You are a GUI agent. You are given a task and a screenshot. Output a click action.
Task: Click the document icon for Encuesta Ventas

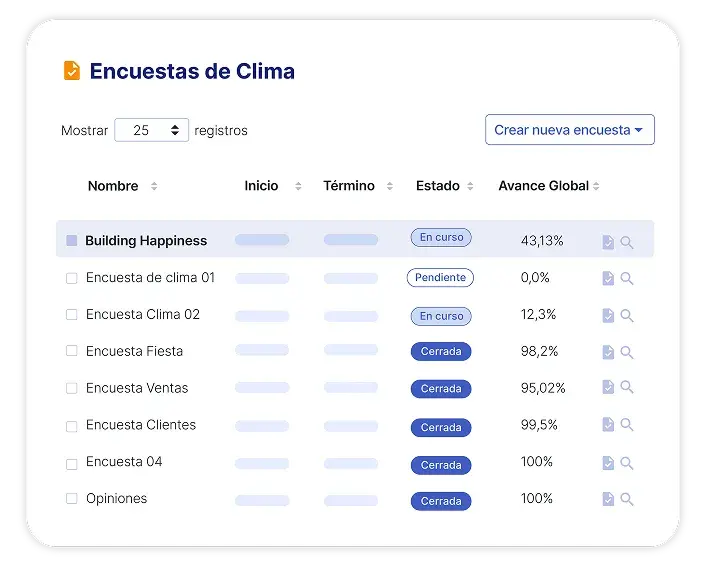608,388
